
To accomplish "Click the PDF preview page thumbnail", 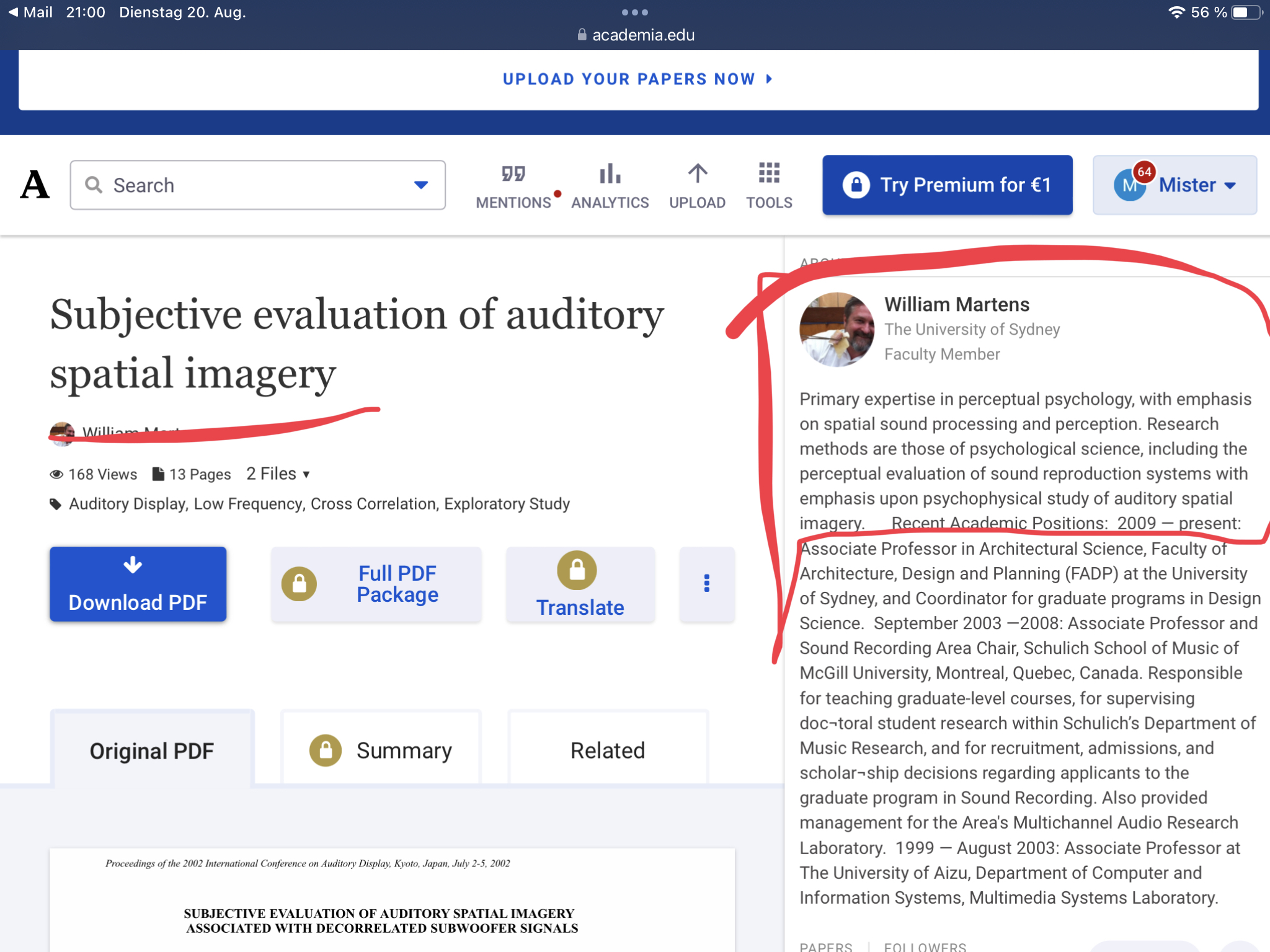I will point(393,900).
